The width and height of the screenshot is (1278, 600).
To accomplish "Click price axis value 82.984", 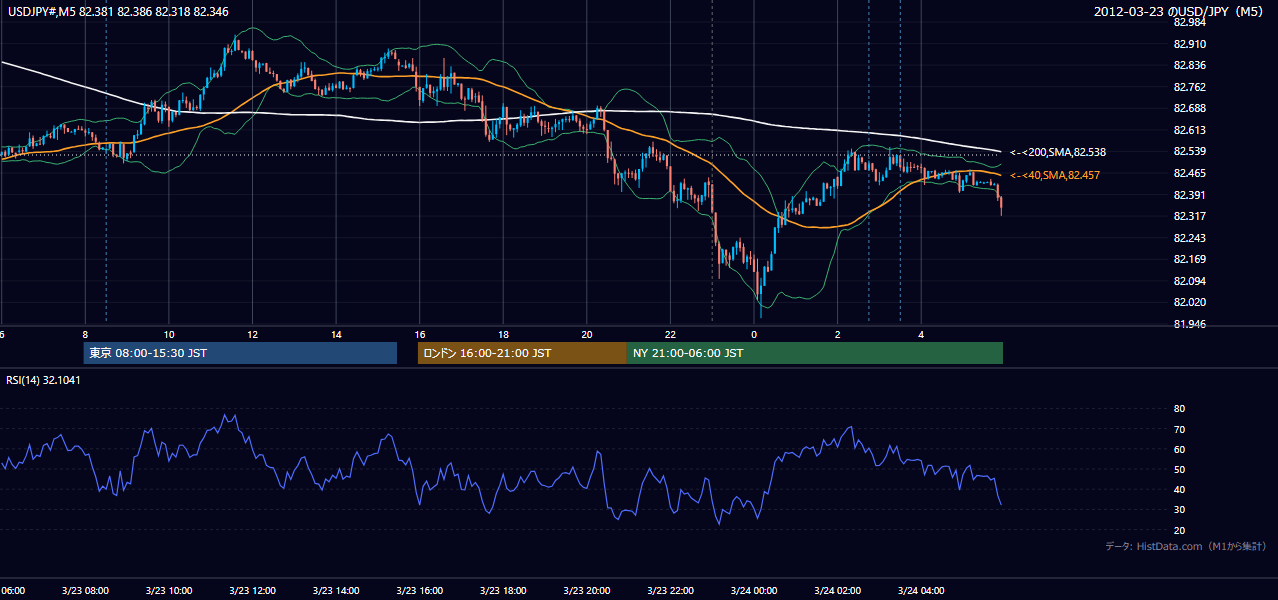I will pos(1189,22).
